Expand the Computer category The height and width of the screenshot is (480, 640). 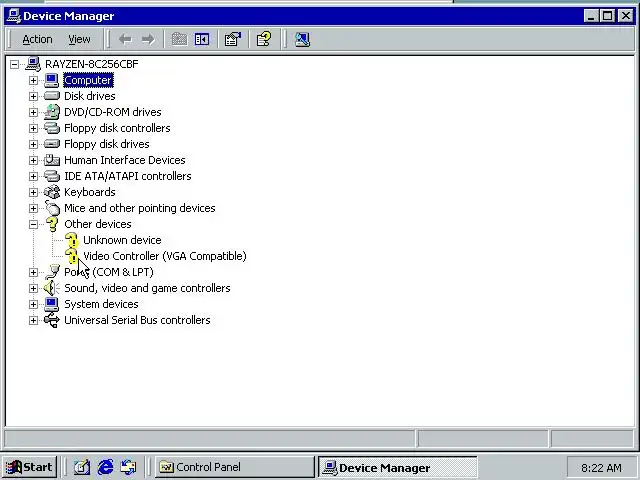33,80
